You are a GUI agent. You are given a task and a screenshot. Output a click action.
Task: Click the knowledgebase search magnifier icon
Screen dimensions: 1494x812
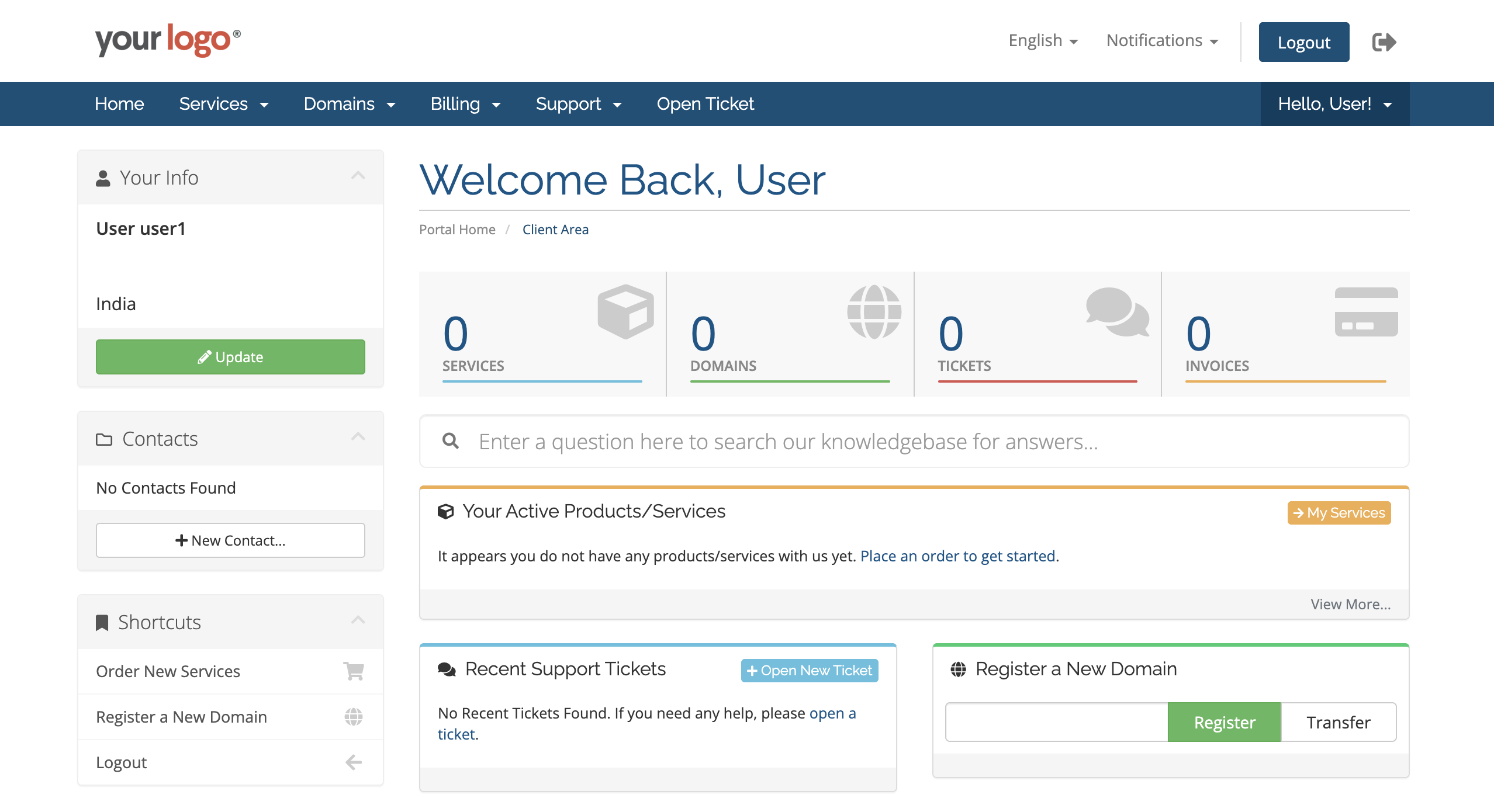(x=450, y=441)
